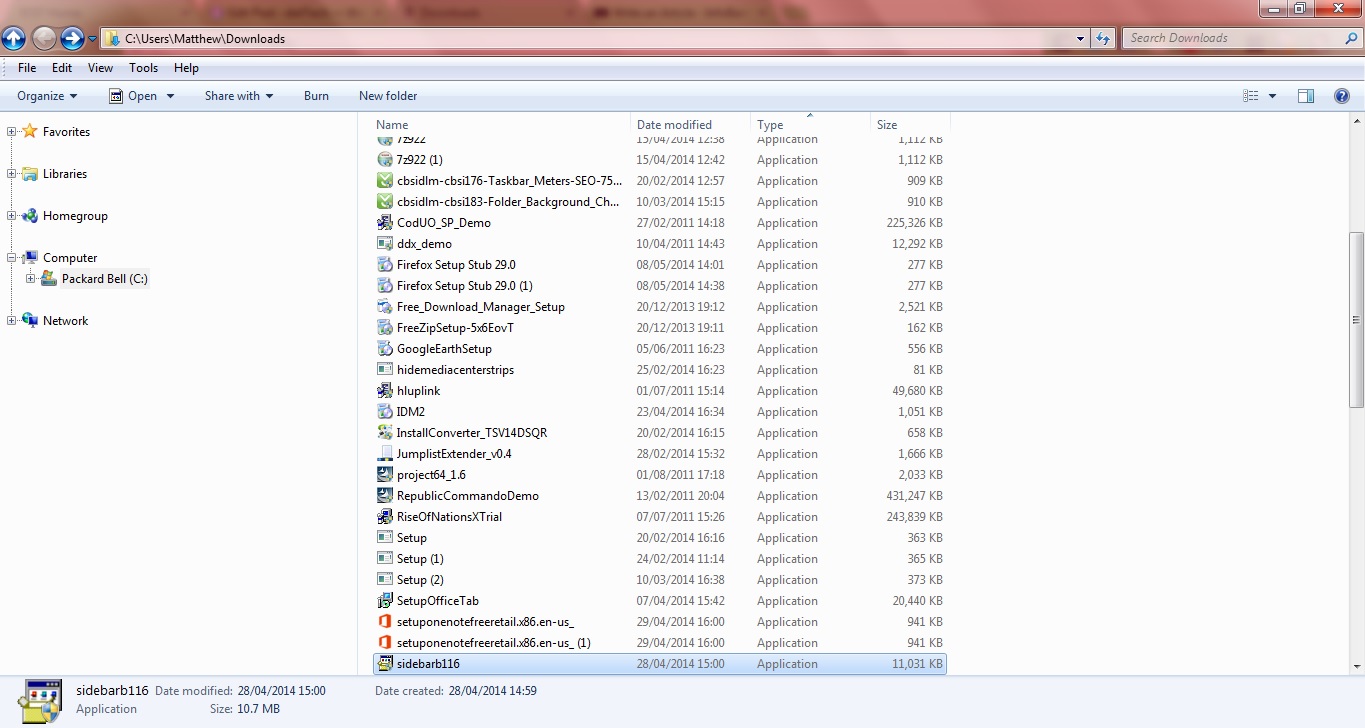Click the Firefox Setup Stub 29.0 icon
Image resolution: width=1365 pixels, height=728 pixels.
click(x=385, y=265)
